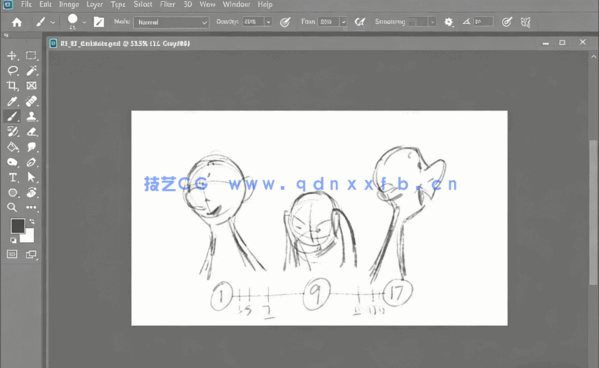Open the tool preset picker arrow
The image size is (599, 368).
53,23
